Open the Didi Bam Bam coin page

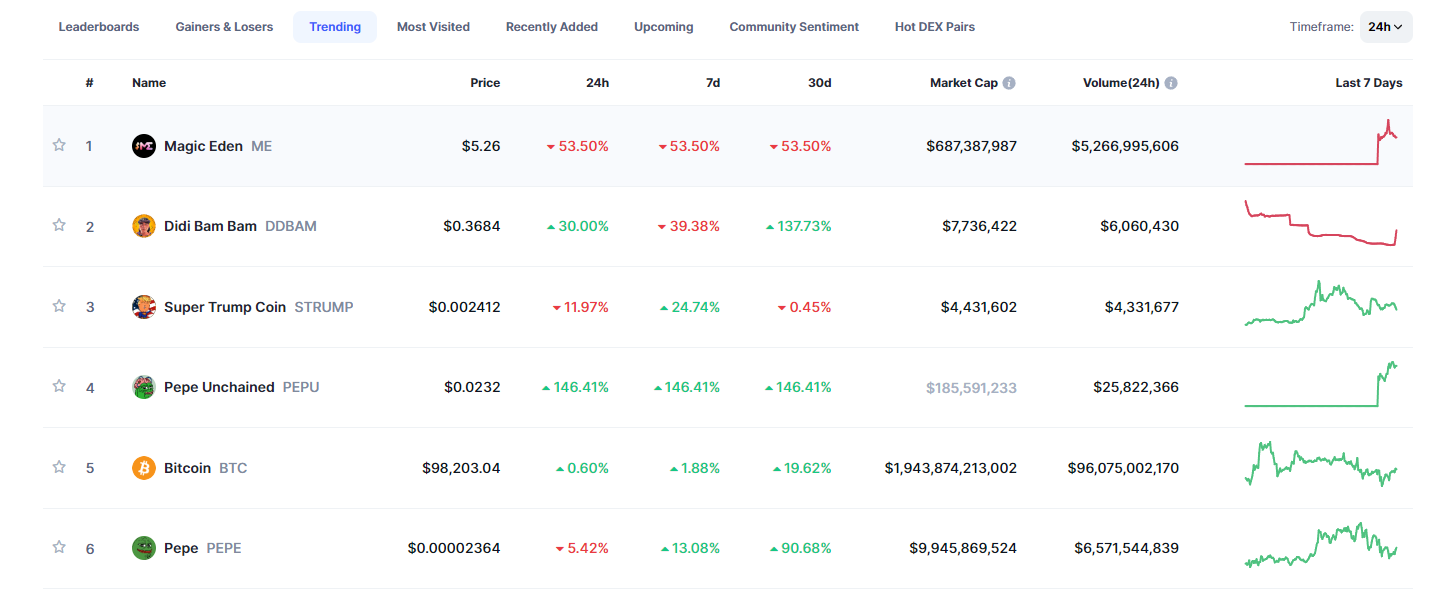point(211,225)
